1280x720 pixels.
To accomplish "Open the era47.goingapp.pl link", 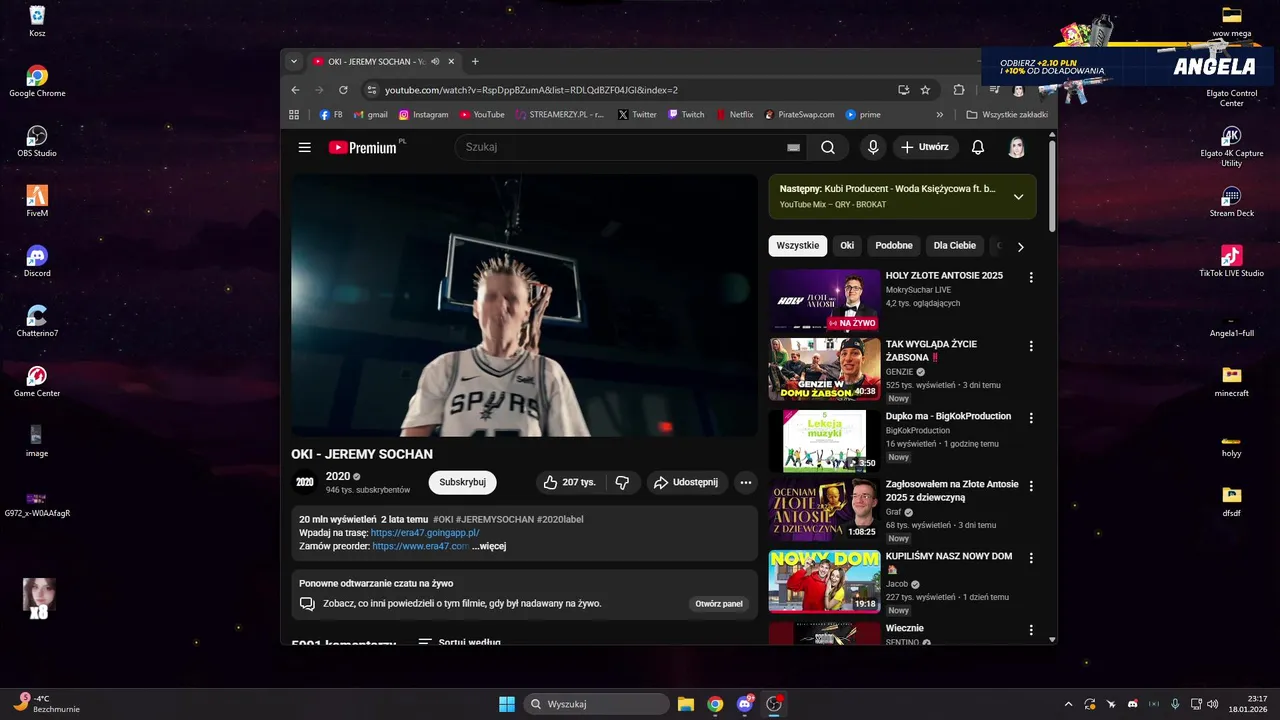I will point(425,533).
